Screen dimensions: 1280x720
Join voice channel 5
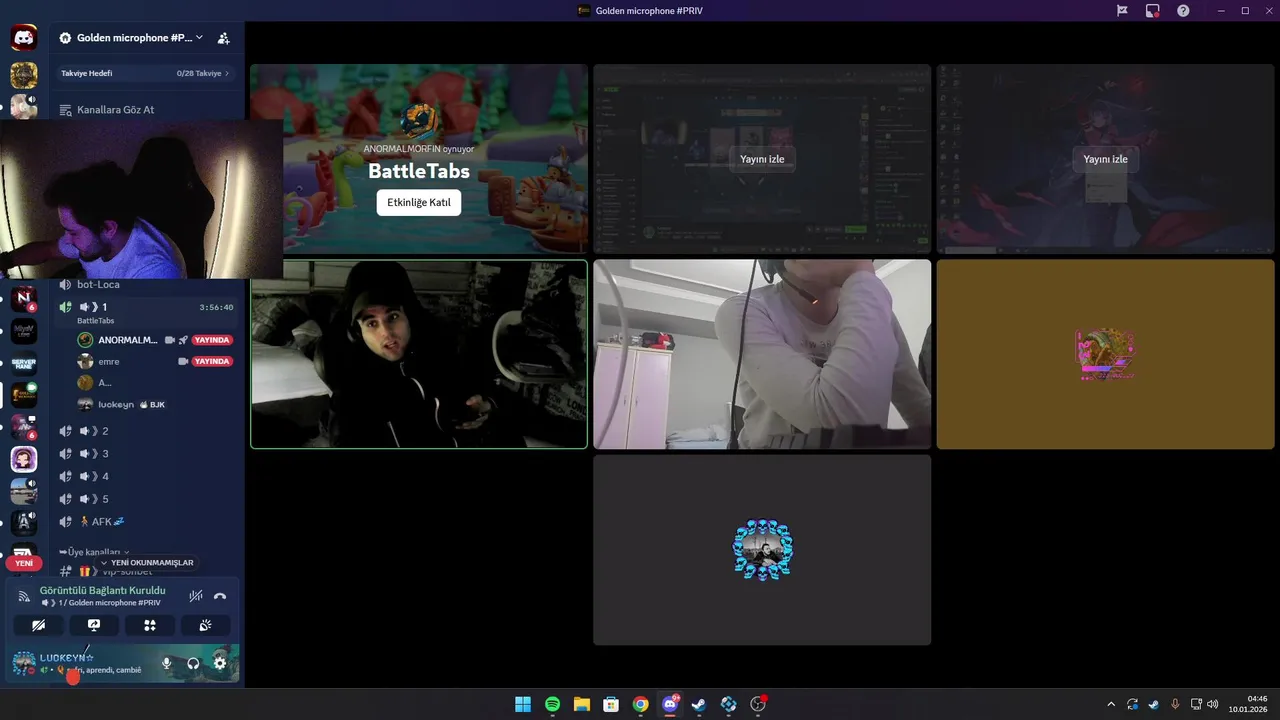(145, 499)
